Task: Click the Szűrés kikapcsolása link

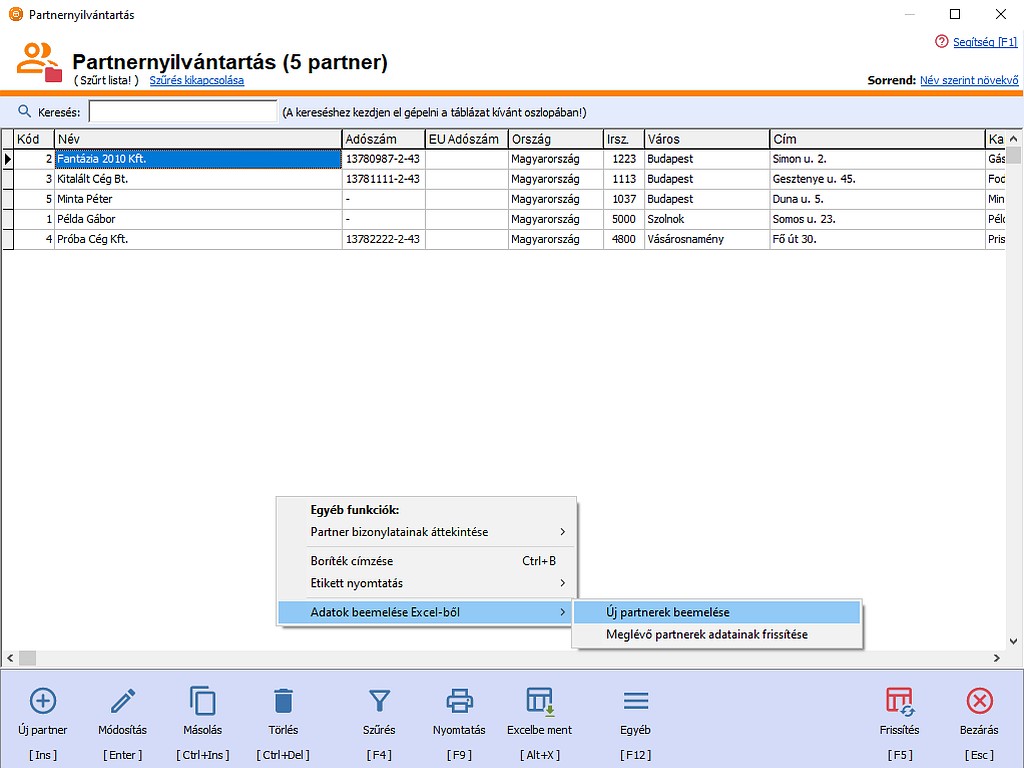Action: click(197, 80)
